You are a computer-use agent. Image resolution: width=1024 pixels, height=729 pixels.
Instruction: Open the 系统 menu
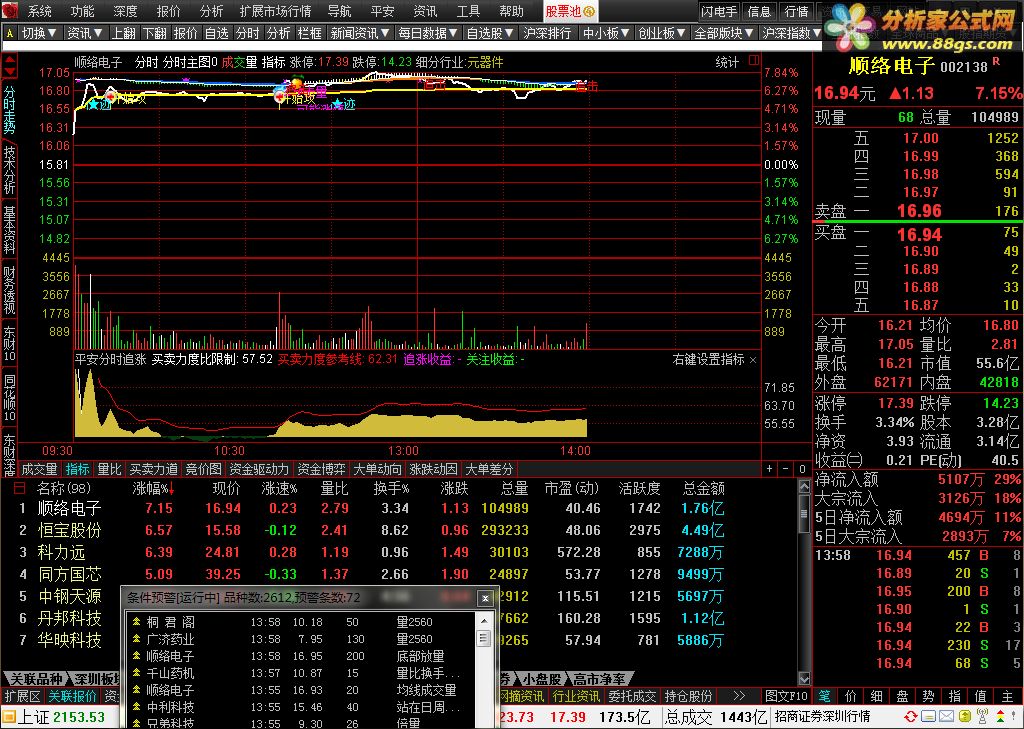pyautogui.click(x=40, y=11)
